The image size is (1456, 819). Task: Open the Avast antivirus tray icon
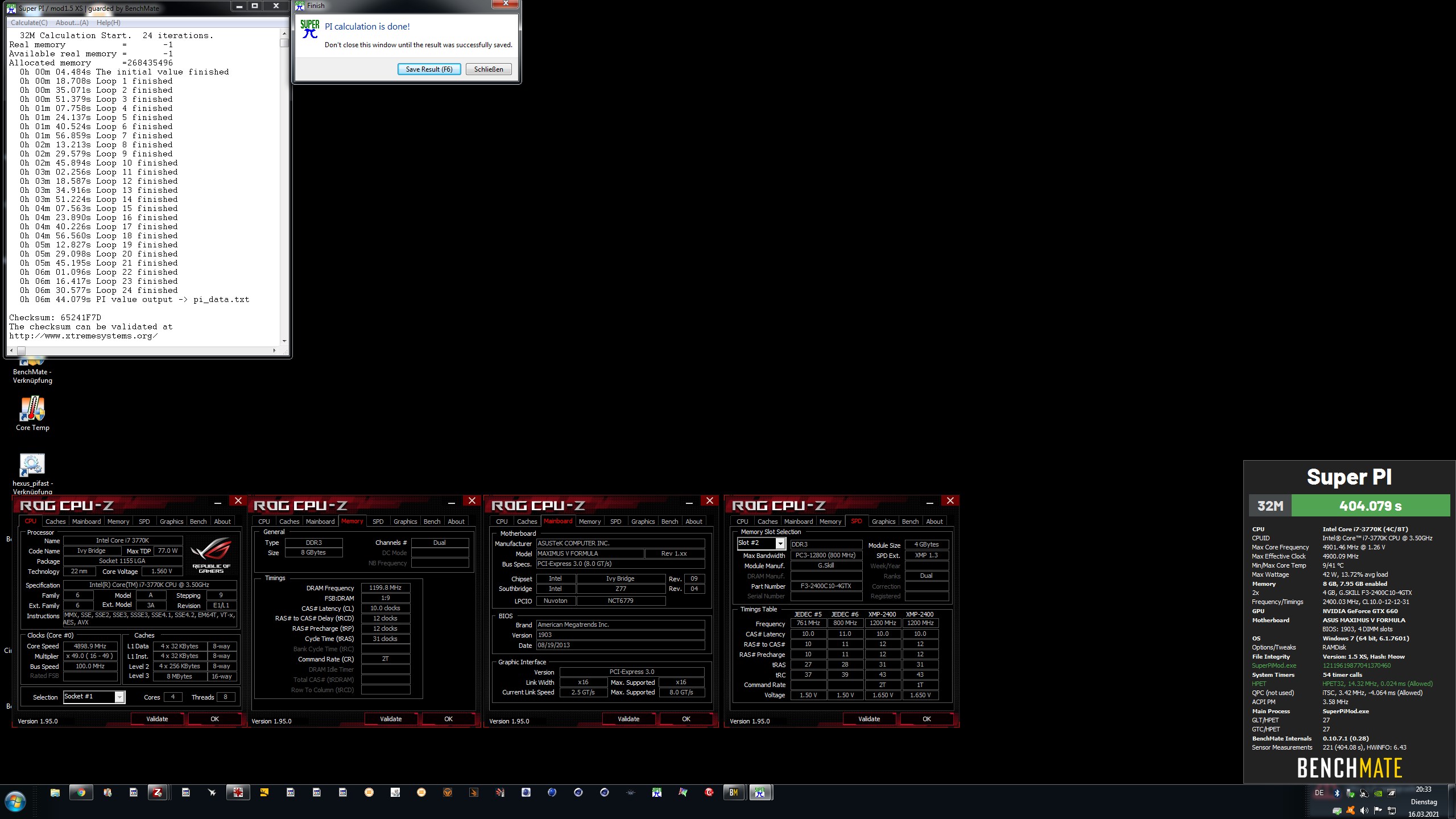click(1351, 810)
